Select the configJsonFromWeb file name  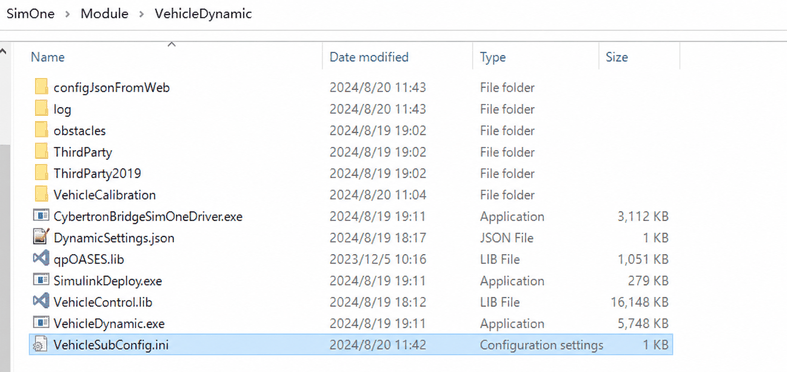click(x=111, y=87)
